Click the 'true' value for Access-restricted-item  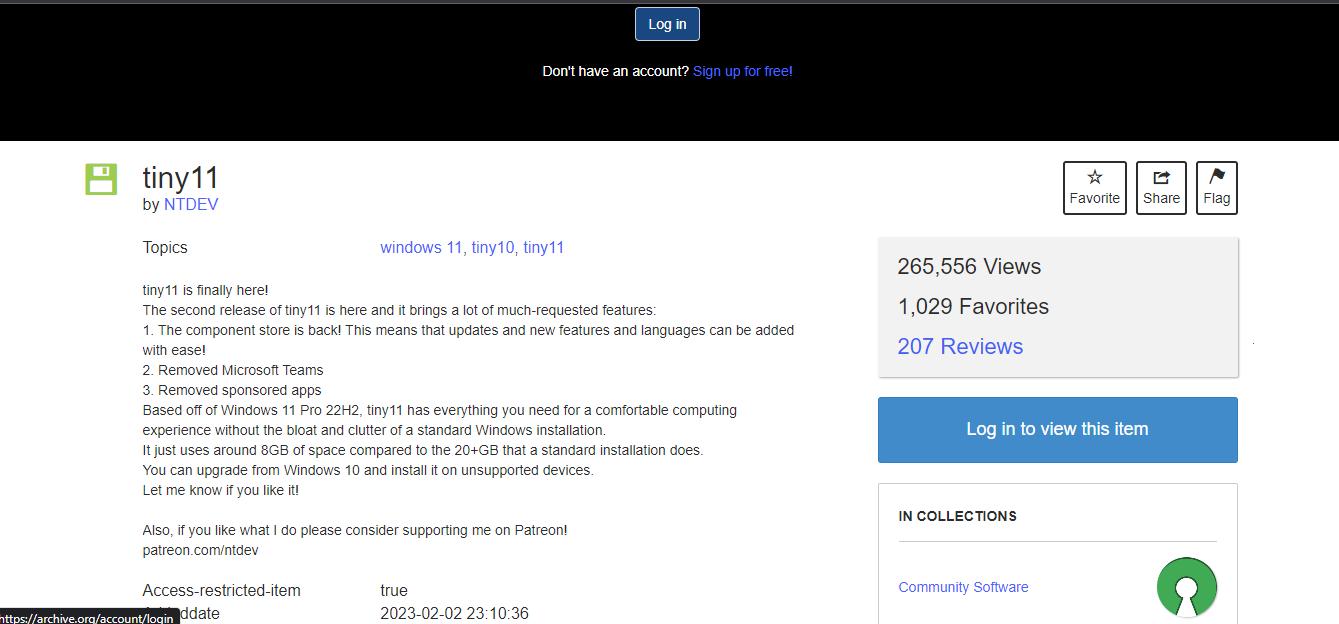click(x=394, y=590)
